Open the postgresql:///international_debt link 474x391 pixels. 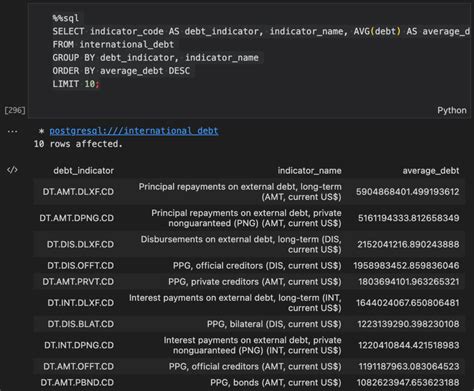[134, 131]
